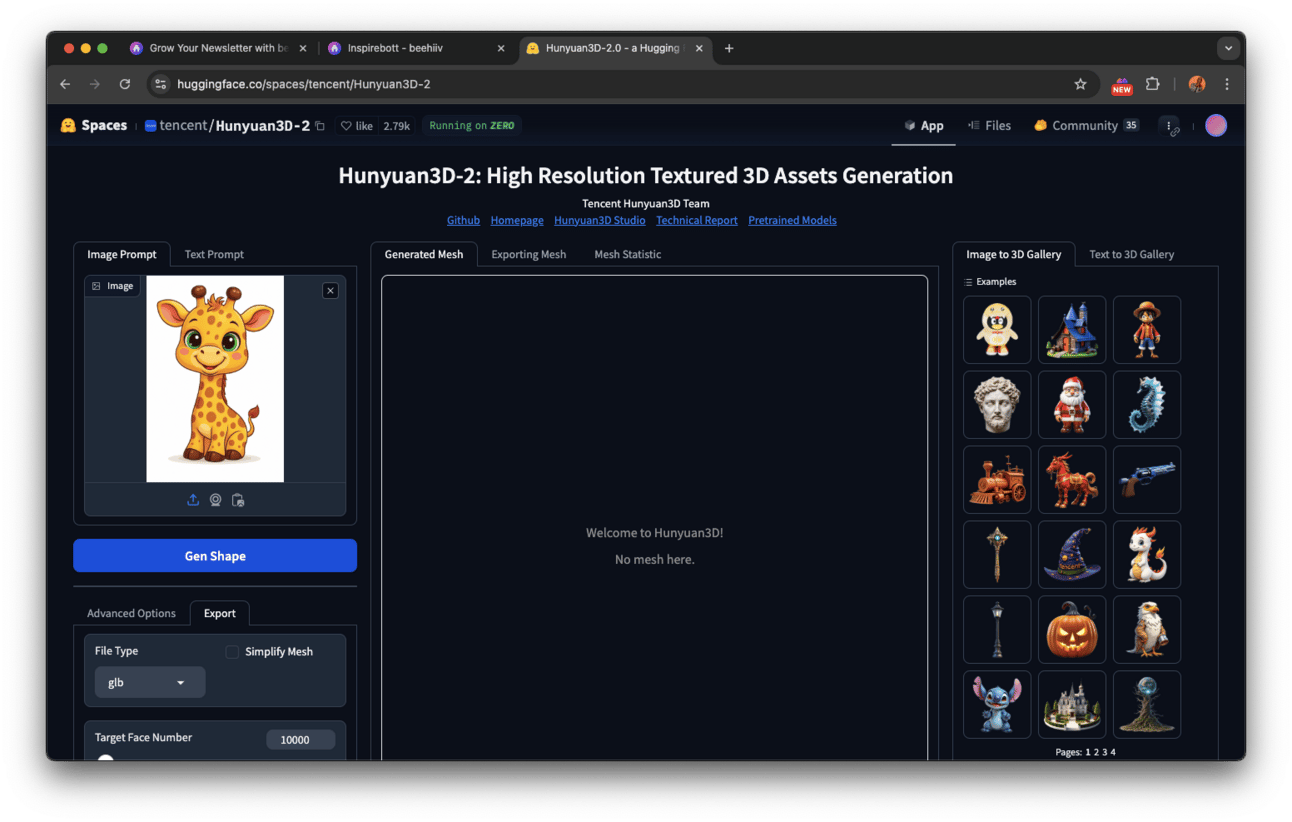
Task: Select the Export tab
Action: click(x=220, y=613)
